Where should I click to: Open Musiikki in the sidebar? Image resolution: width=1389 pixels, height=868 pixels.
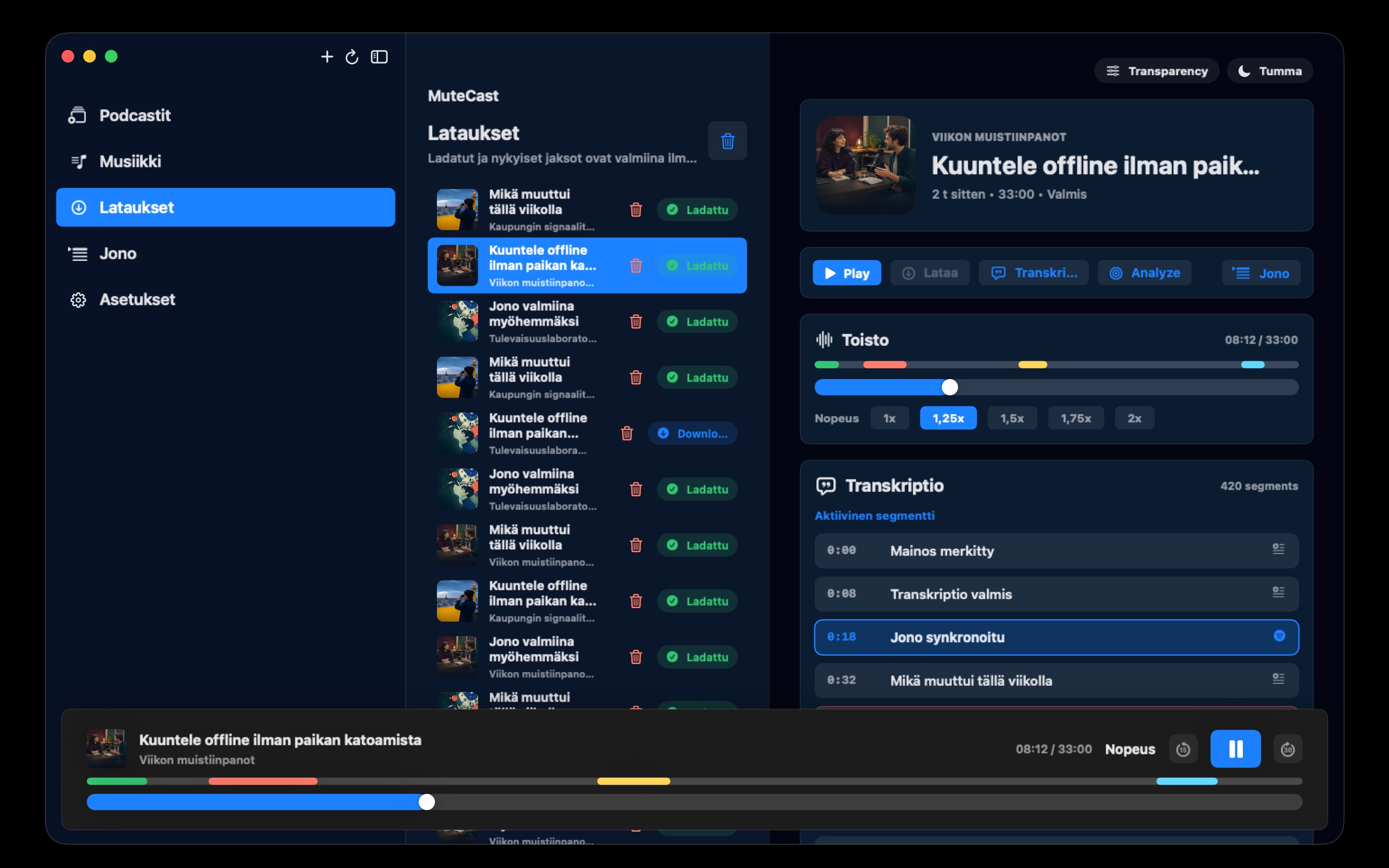point(226,162)
